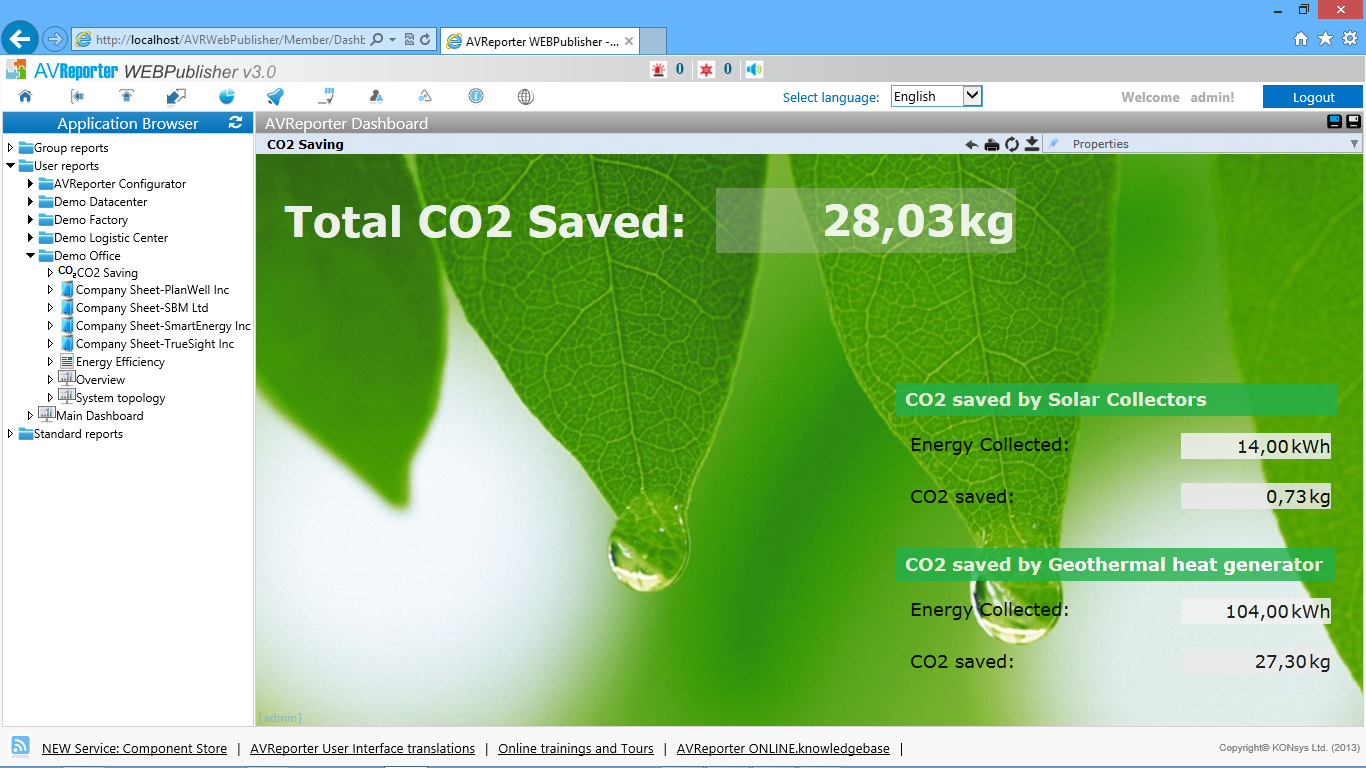This screenshot has height=768, width=1366.
Task: Open the Overview tree item
Action: [100, 380]
